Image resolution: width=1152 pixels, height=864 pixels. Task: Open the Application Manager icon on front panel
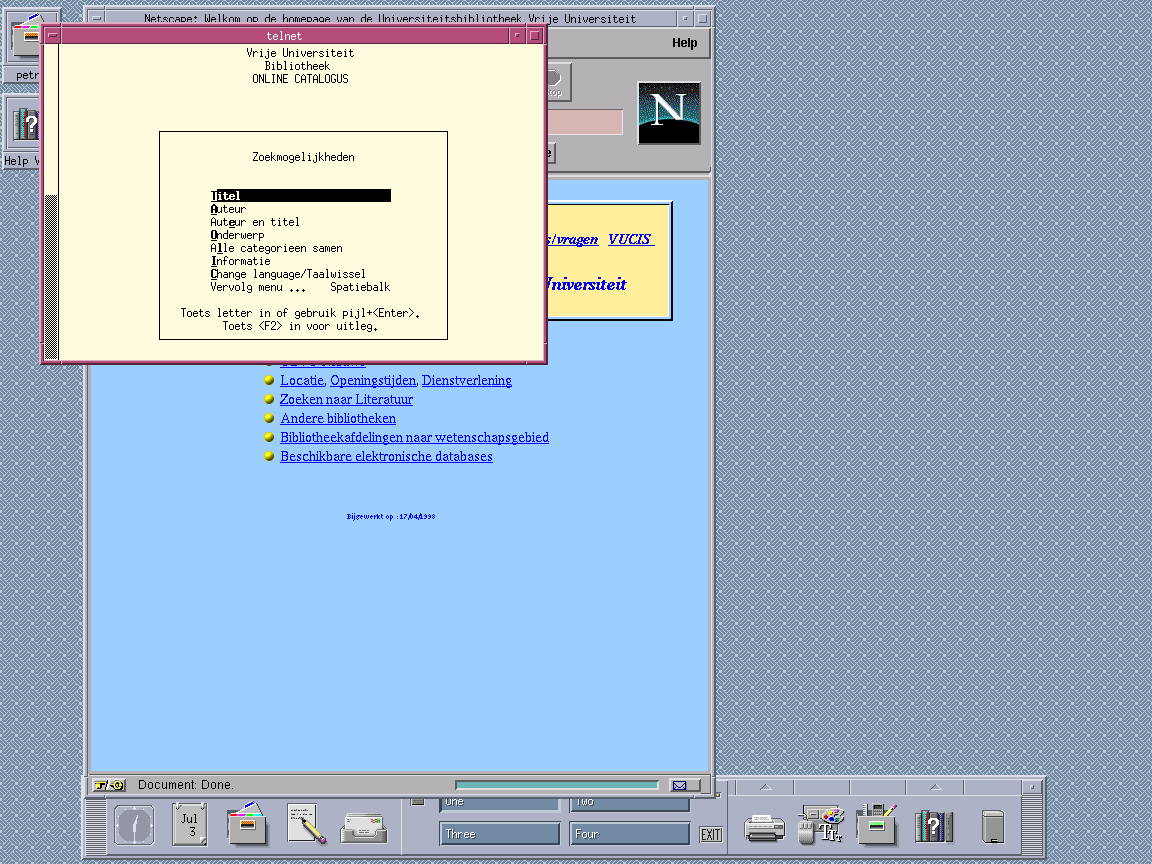[x=877, y=824]
